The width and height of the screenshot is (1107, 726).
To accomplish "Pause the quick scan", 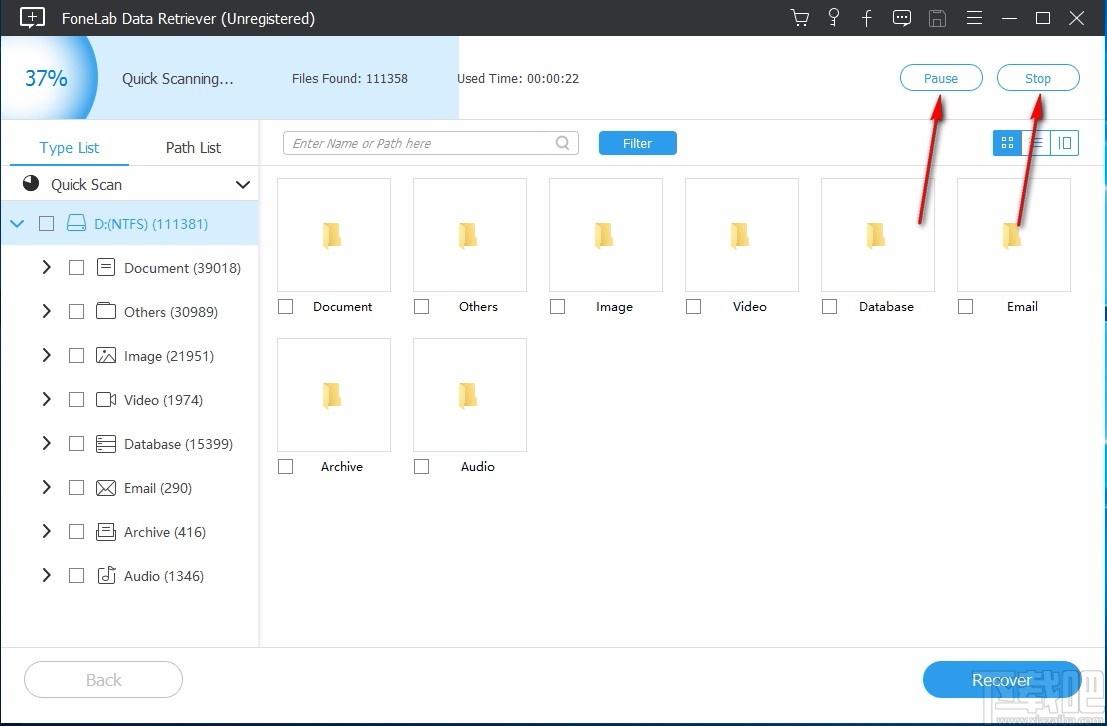I will pos(941,78).
